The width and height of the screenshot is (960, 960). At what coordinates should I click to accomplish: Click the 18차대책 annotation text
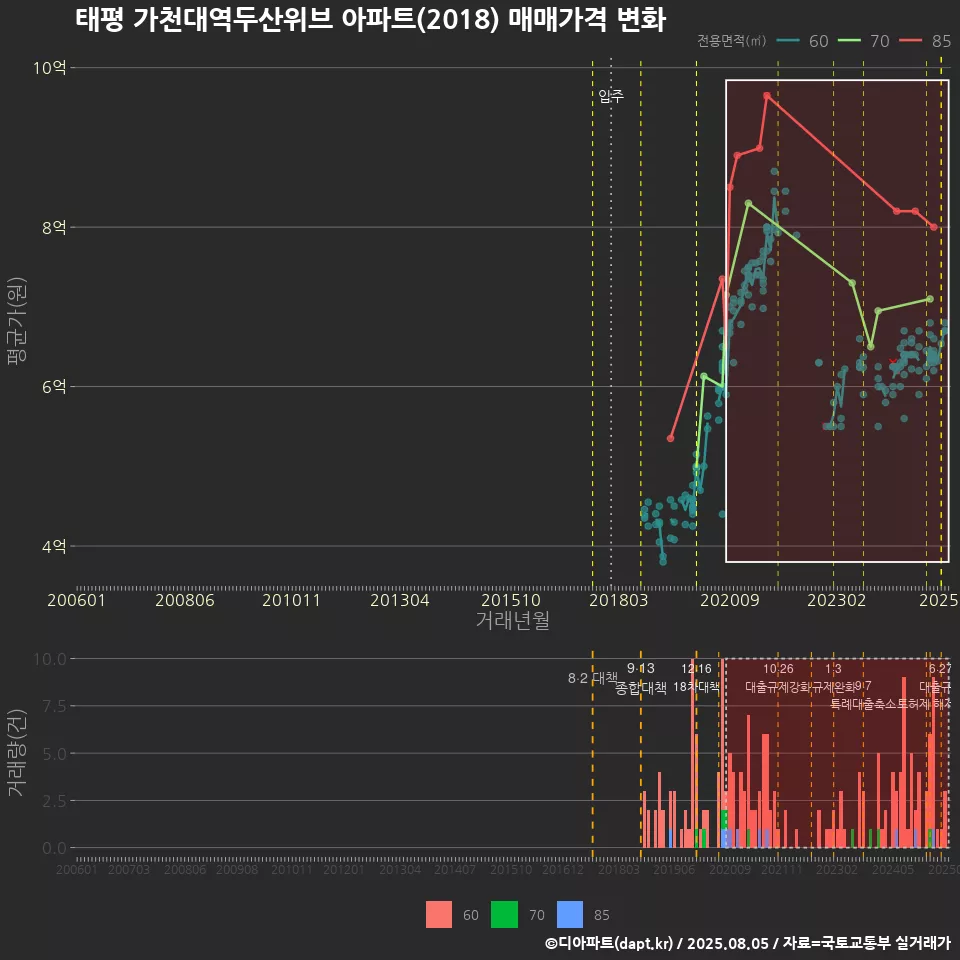[x=696, y=687]
